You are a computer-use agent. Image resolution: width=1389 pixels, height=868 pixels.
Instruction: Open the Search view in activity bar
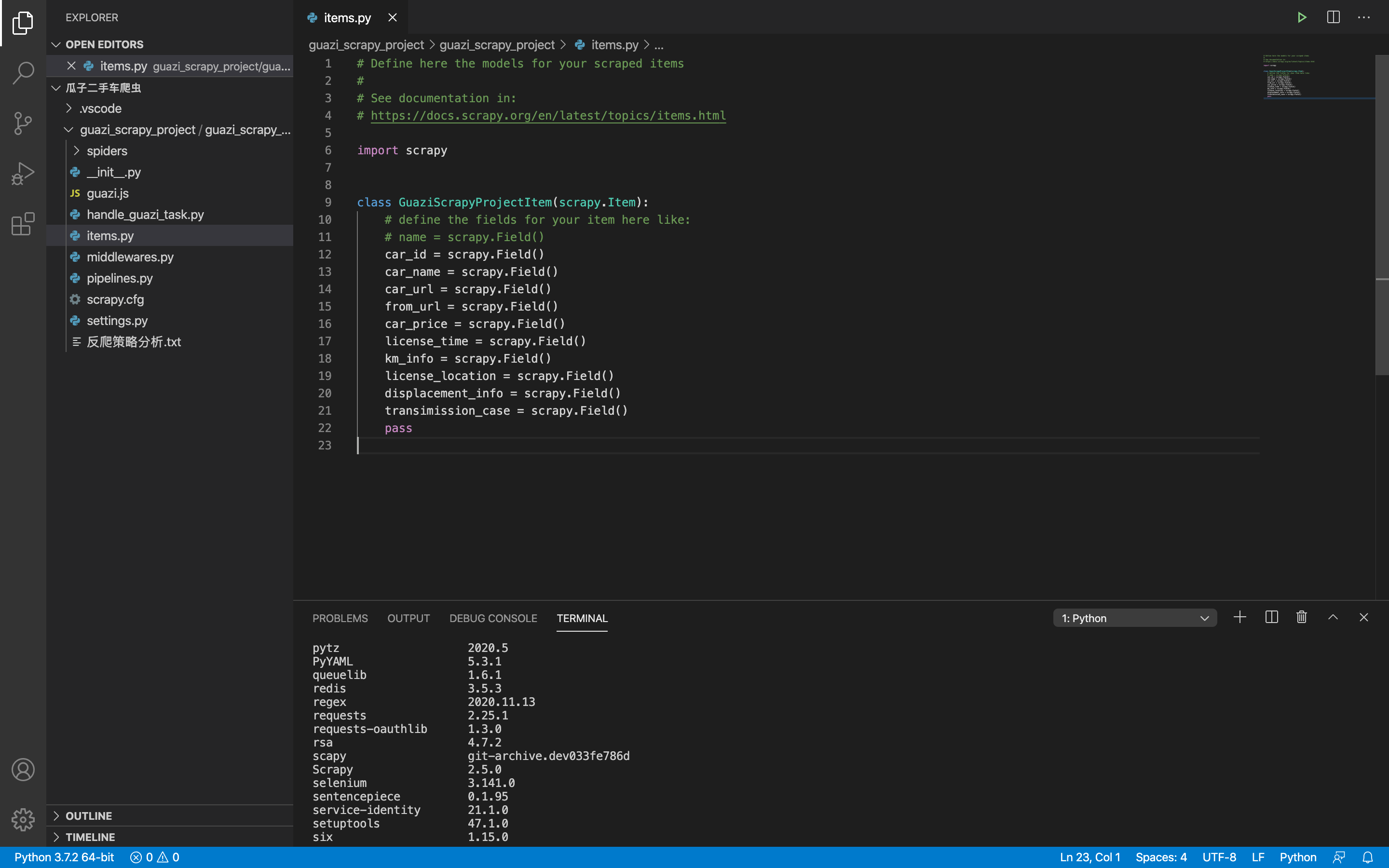coord(23,73)
